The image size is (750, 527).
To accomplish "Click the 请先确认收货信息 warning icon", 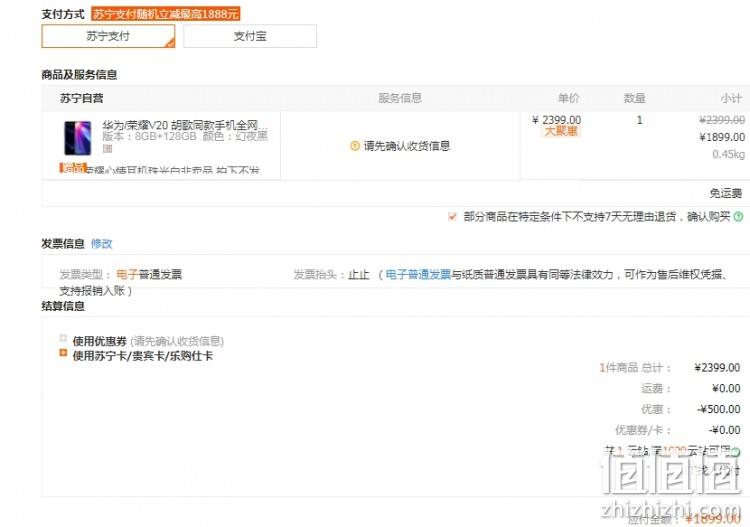I will pos(354,146).
